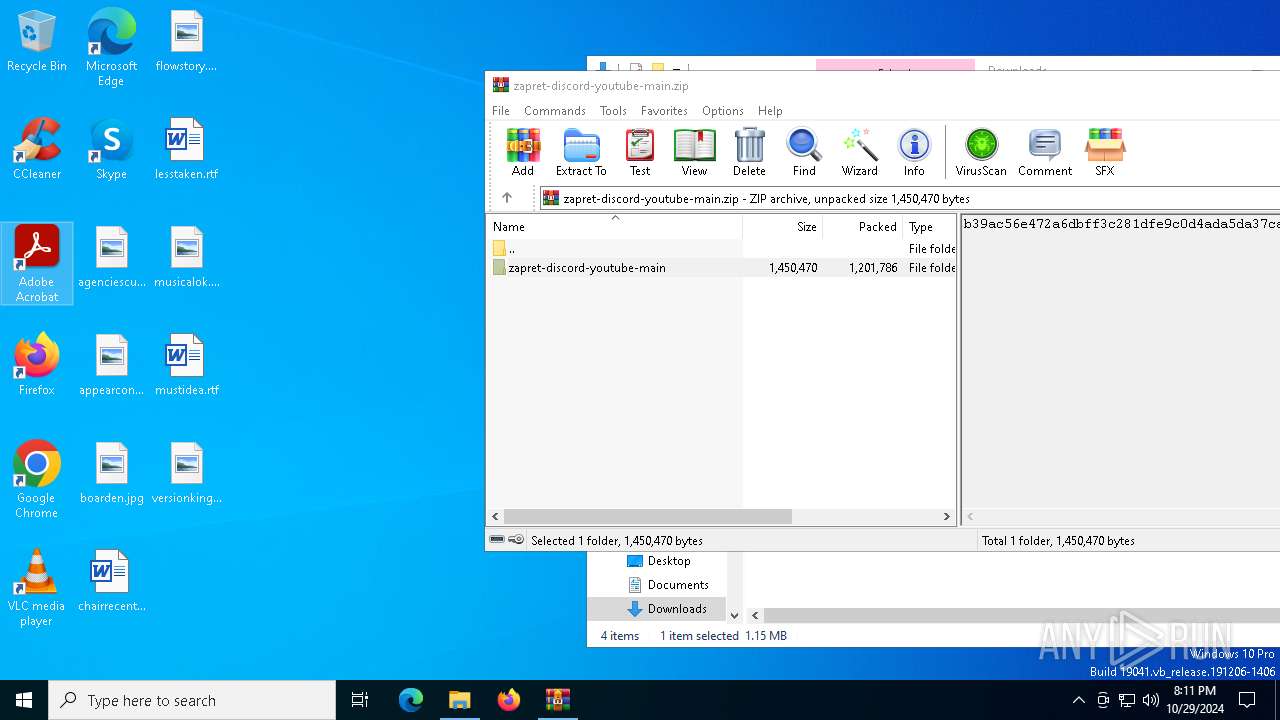Select zapret-discord-youtube-main folder row
1280x720 pixels.
point(721,268)
